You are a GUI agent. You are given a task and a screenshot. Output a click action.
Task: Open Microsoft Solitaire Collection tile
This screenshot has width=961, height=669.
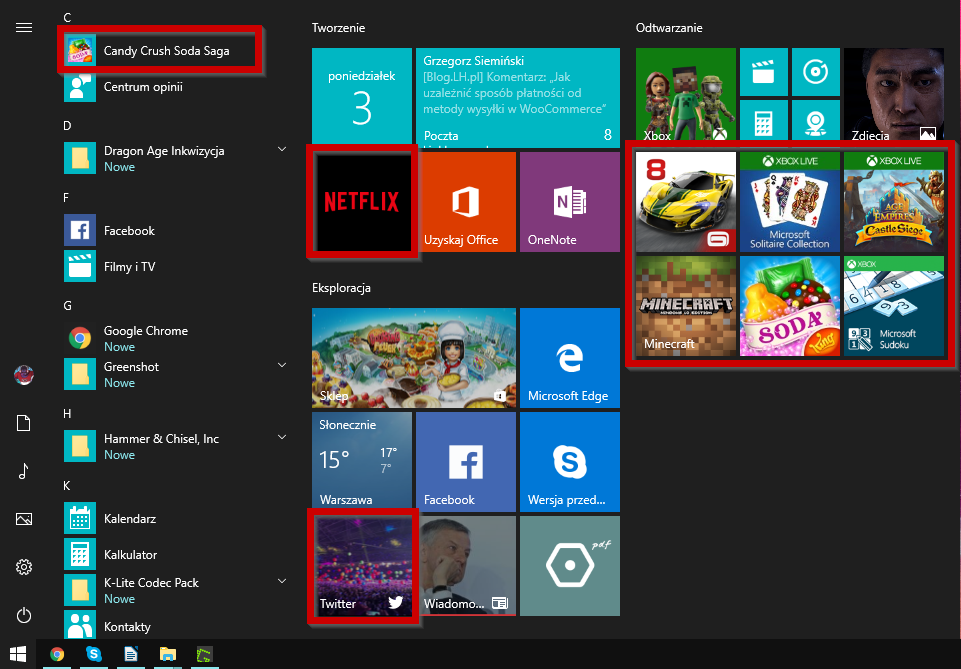point(790,202)
